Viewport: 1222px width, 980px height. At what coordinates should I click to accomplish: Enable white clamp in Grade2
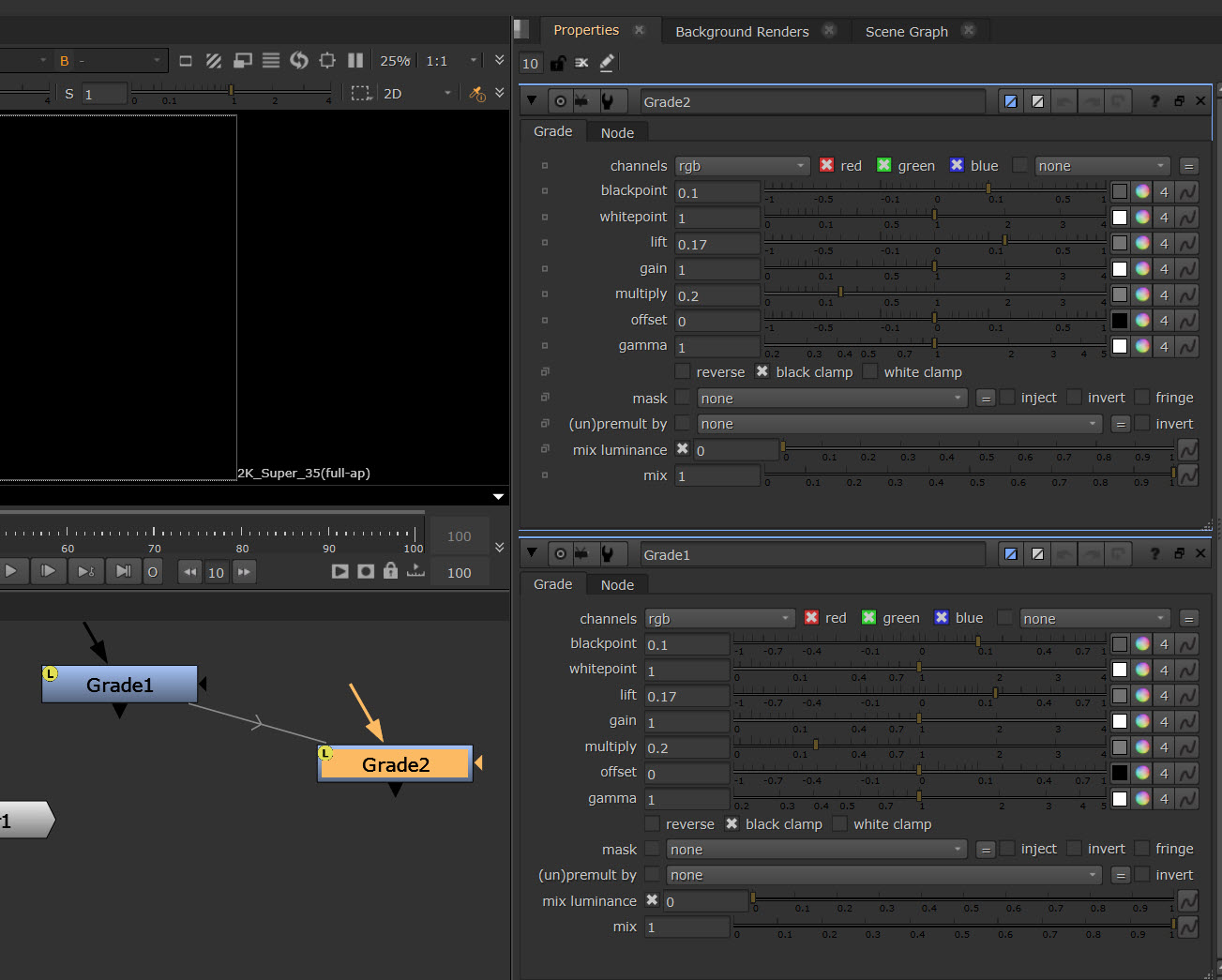click(x=870, y=371)
